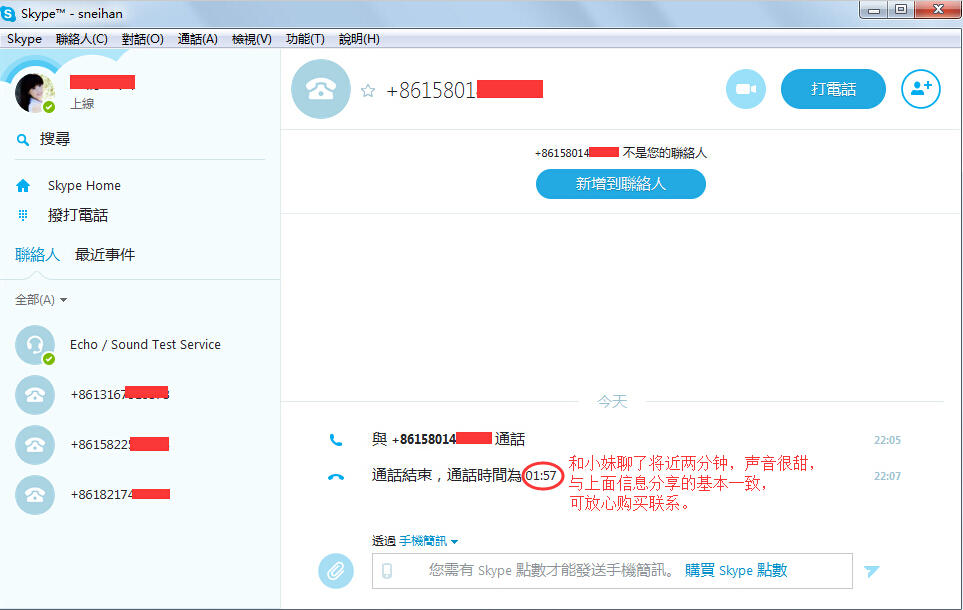Click the 不是您的聯絡人 notice text
Image resolution: width=963 pixels, height=610 pixels.
point(665,152)
